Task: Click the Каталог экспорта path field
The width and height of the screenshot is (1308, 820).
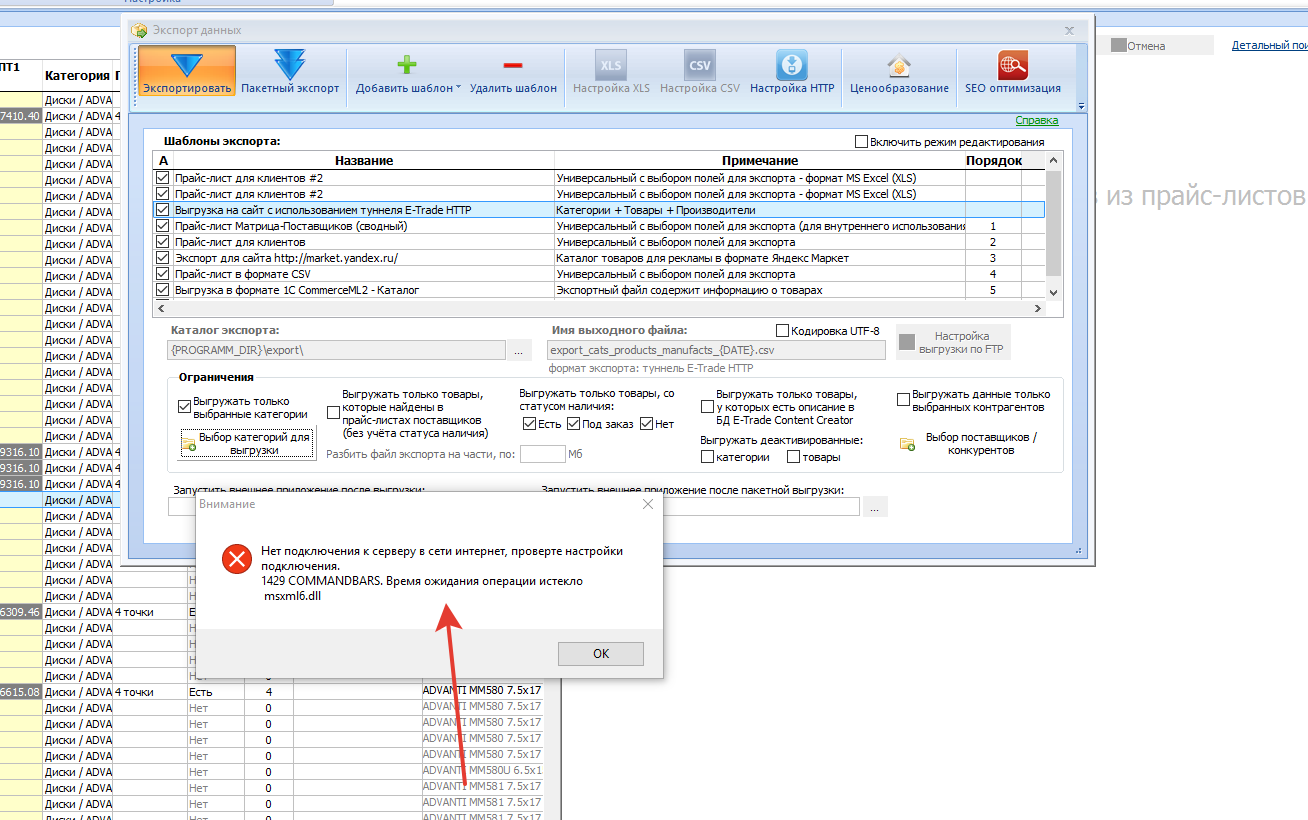Action: [x=337, y=351]
